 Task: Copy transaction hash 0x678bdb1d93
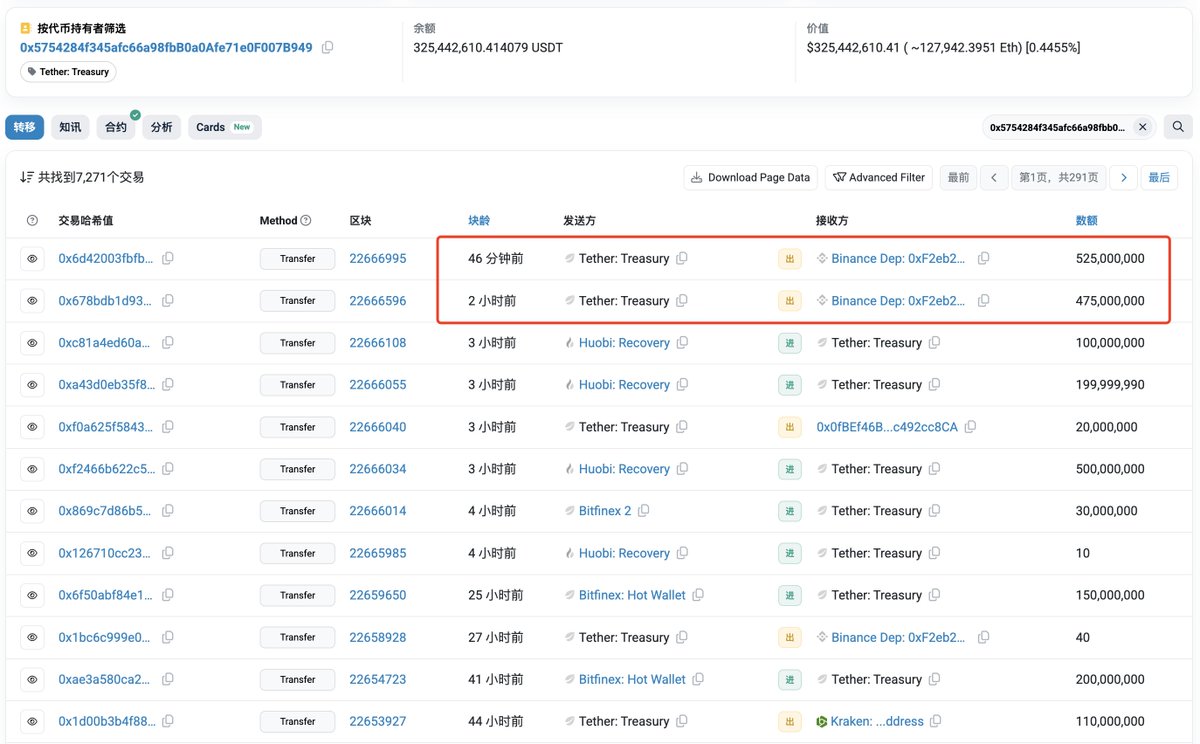tap(168, 300)
